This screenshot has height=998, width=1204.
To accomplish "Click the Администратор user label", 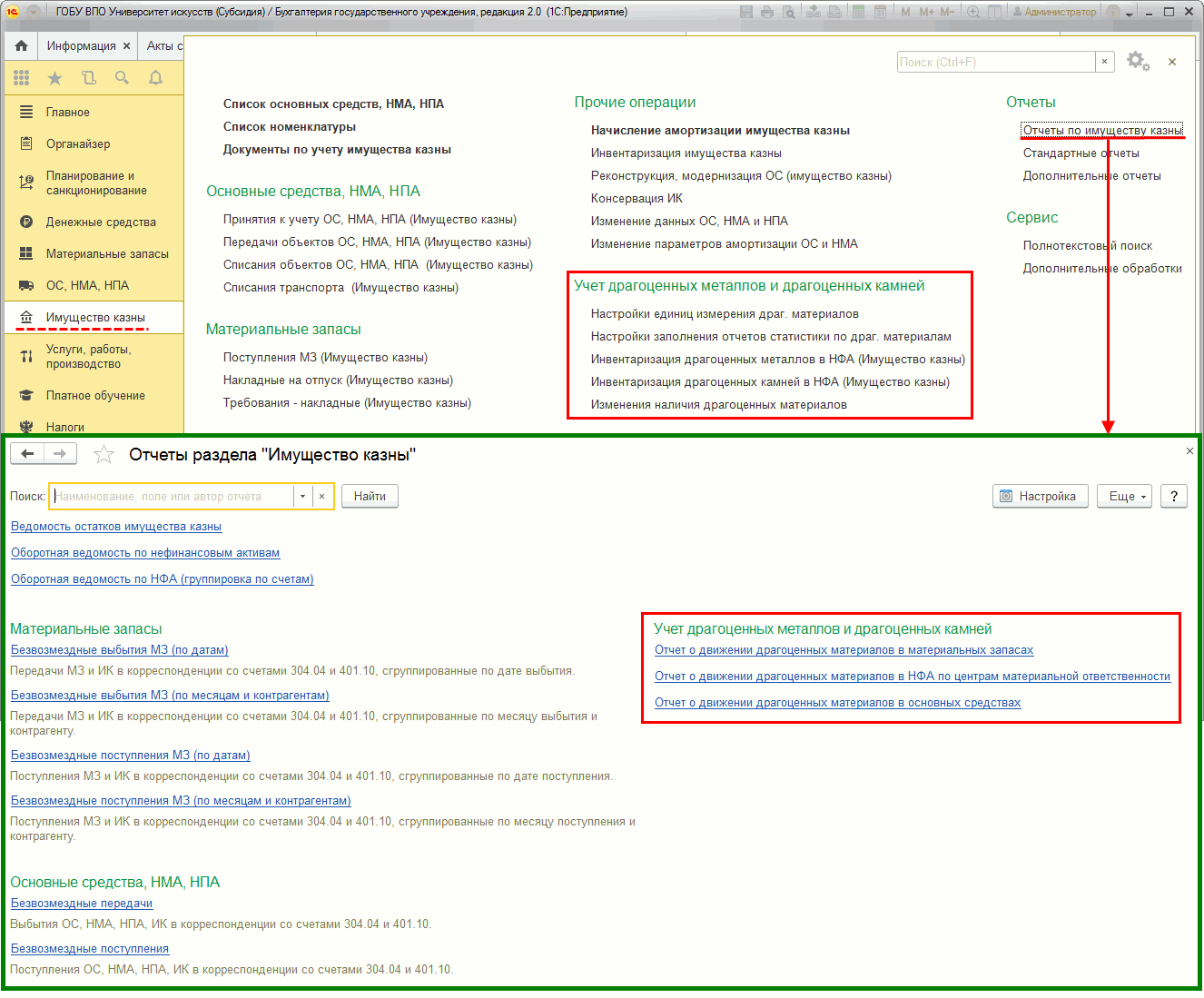I will click(1054, 12).
